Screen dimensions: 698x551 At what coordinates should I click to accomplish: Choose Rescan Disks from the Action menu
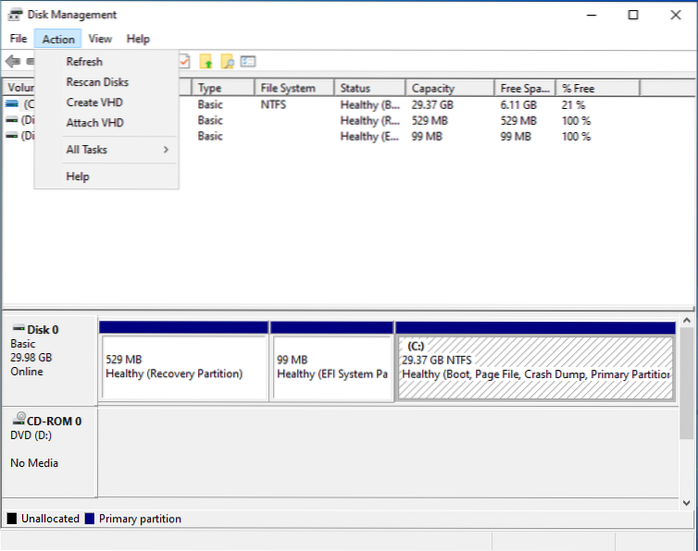(97, 82)
